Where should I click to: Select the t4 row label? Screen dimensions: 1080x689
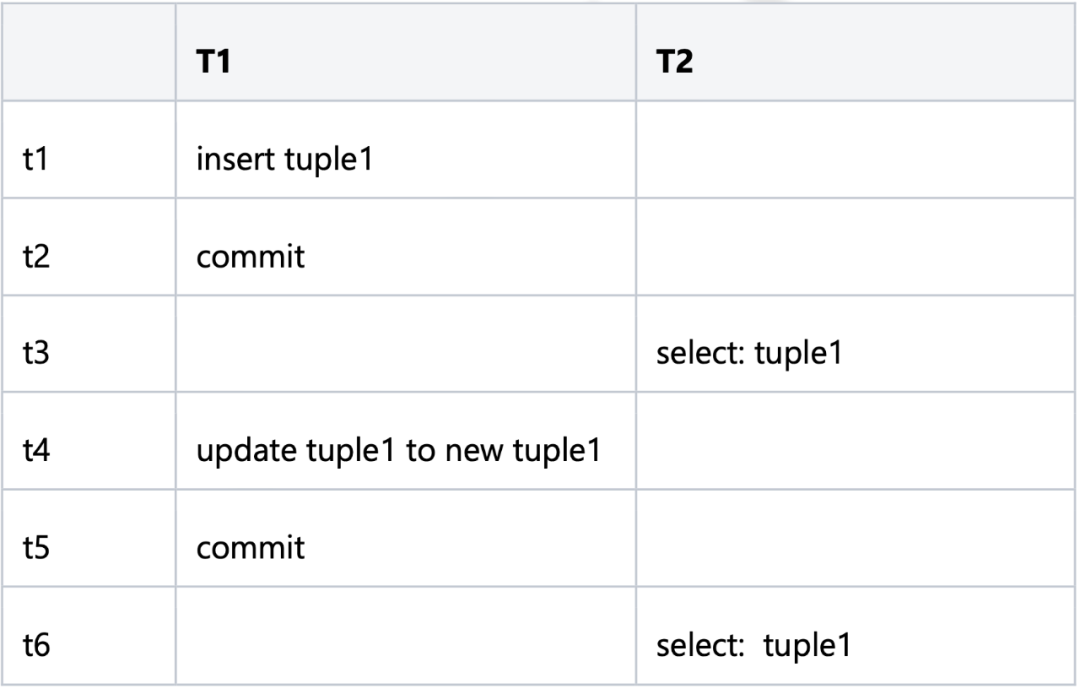pos(36,450)
